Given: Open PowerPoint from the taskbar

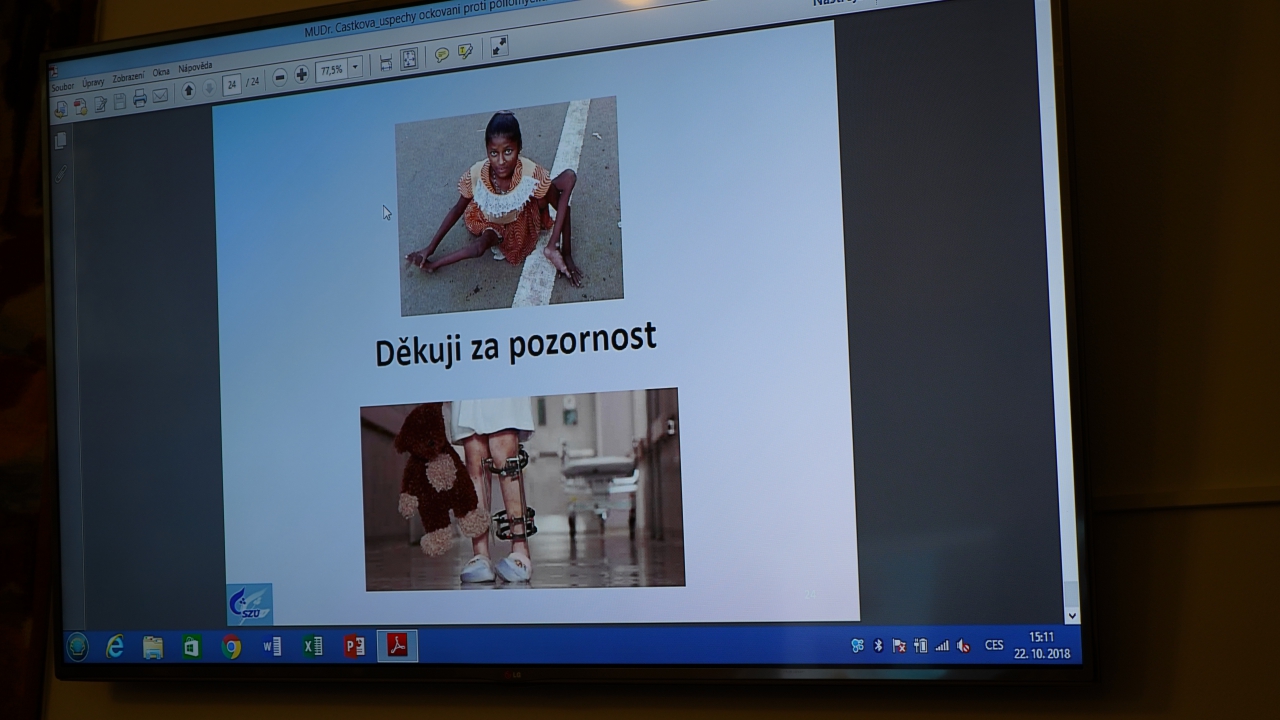Looking at the screenshot, I should click(x=354, y=647).
